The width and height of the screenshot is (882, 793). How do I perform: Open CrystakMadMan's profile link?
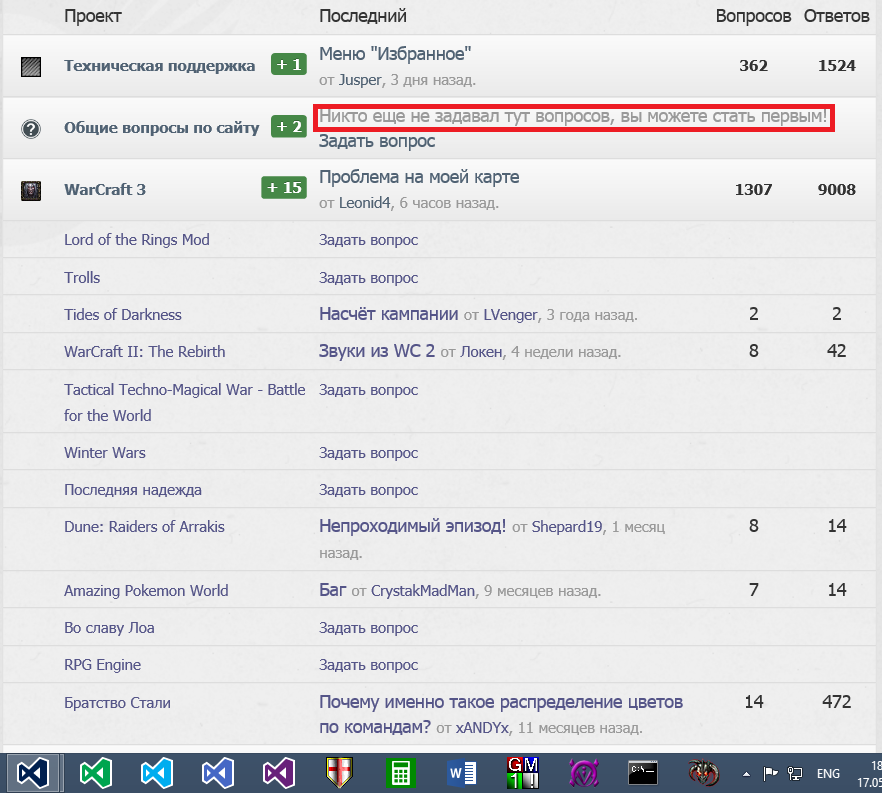[x=423, y=591]
